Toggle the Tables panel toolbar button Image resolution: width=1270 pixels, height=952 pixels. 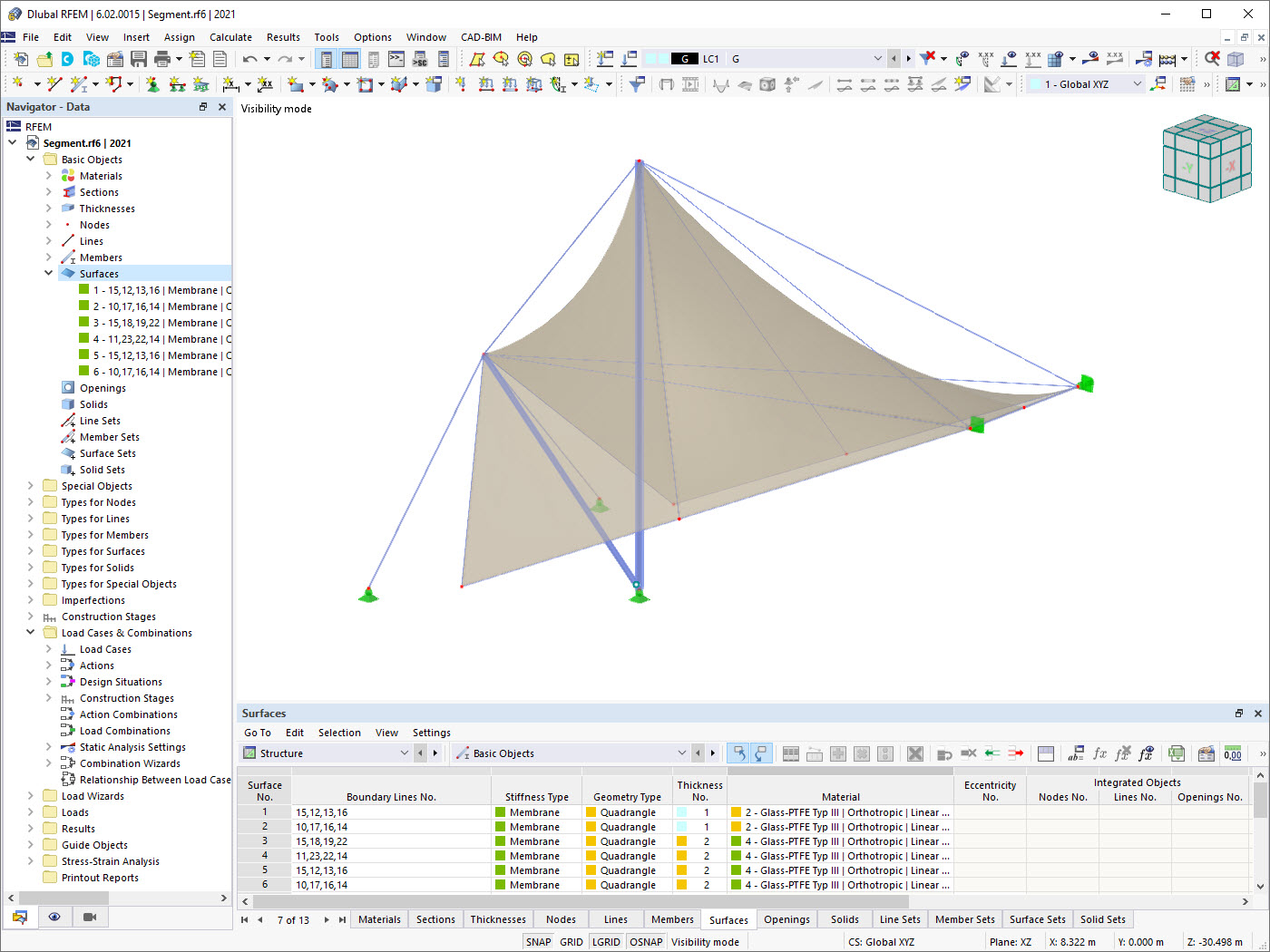(x=350, y=59)
